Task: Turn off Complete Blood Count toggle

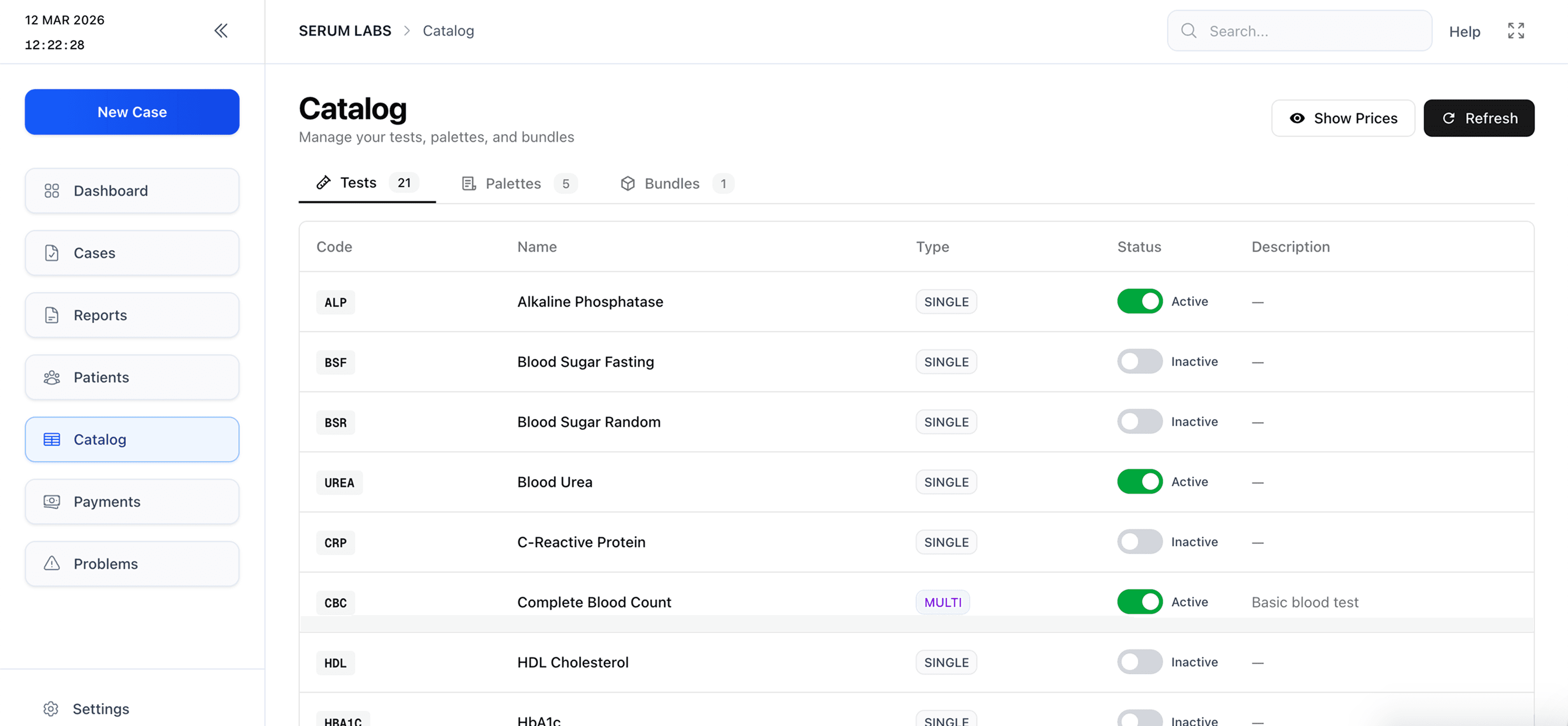Action: point(1140,602)
